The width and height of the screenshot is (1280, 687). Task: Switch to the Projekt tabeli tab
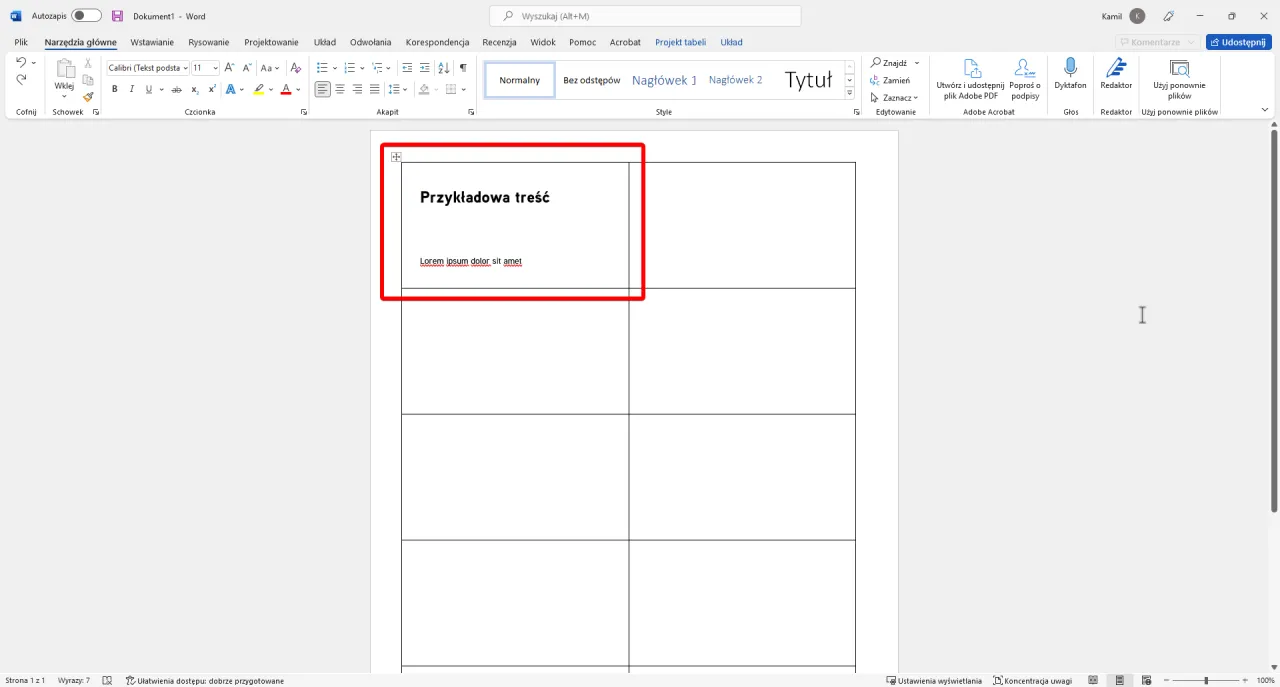pyautogui.click(x=680, y=42)
